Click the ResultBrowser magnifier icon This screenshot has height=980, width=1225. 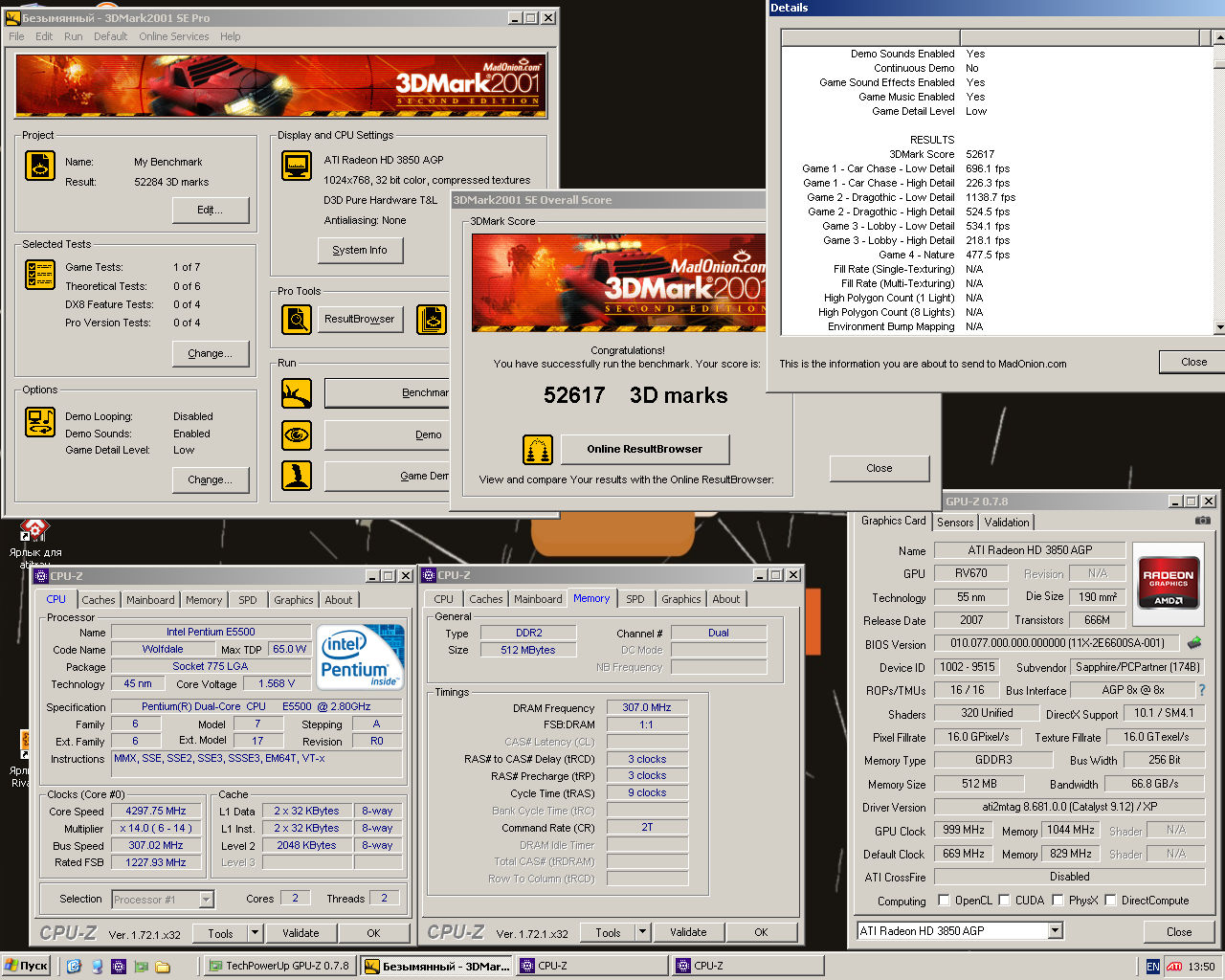[x=297, y=319]
